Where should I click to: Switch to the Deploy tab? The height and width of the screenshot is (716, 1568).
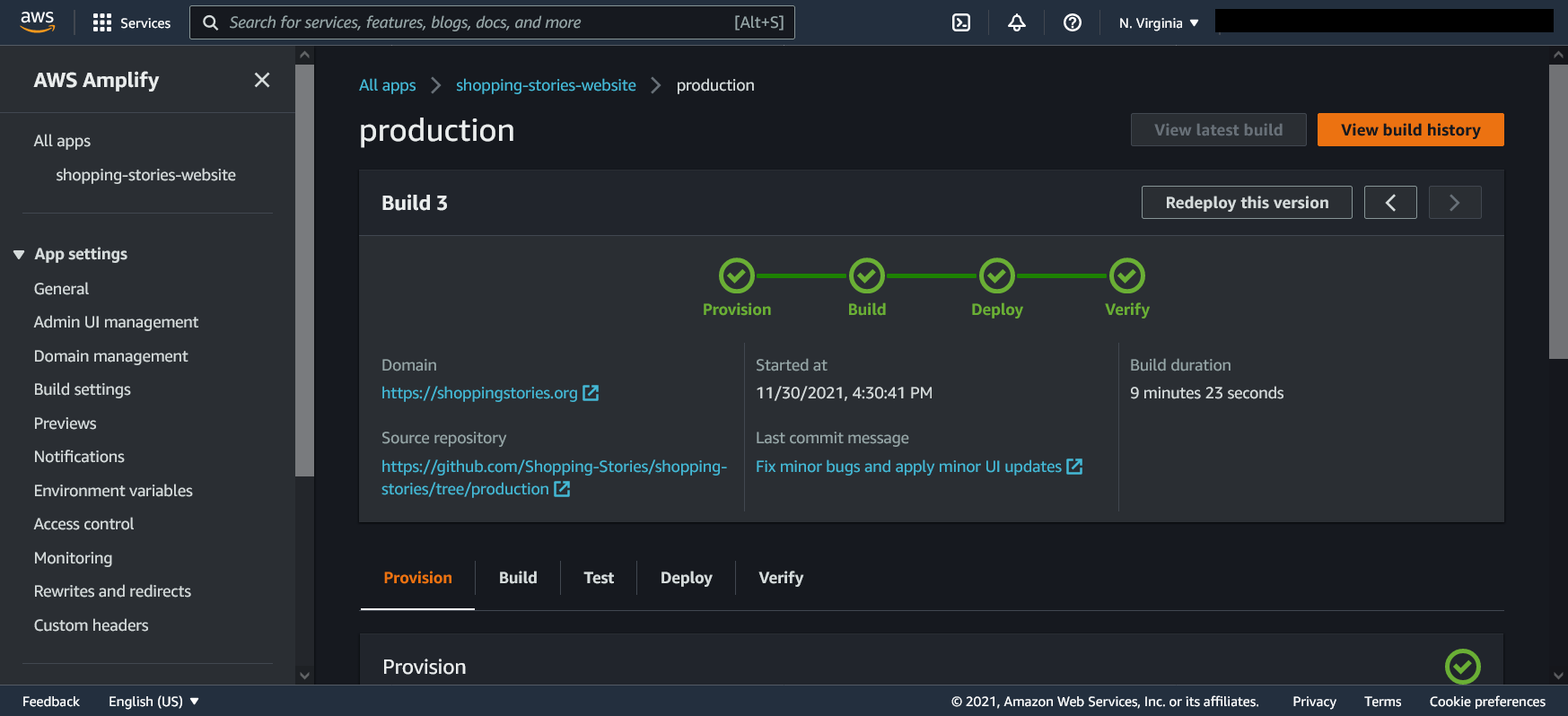(687, 578)
